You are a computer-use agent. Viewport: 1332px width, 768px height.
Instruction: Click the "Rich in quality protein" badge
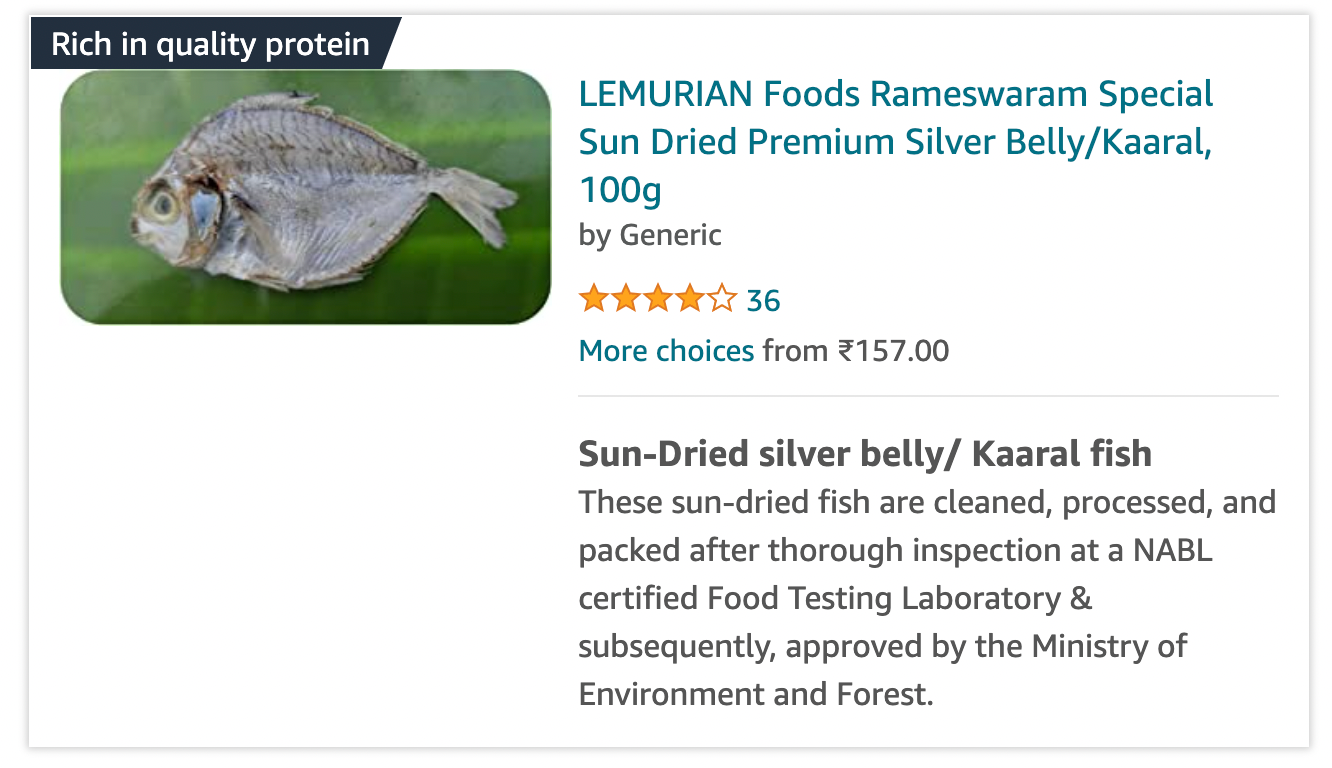210,44
